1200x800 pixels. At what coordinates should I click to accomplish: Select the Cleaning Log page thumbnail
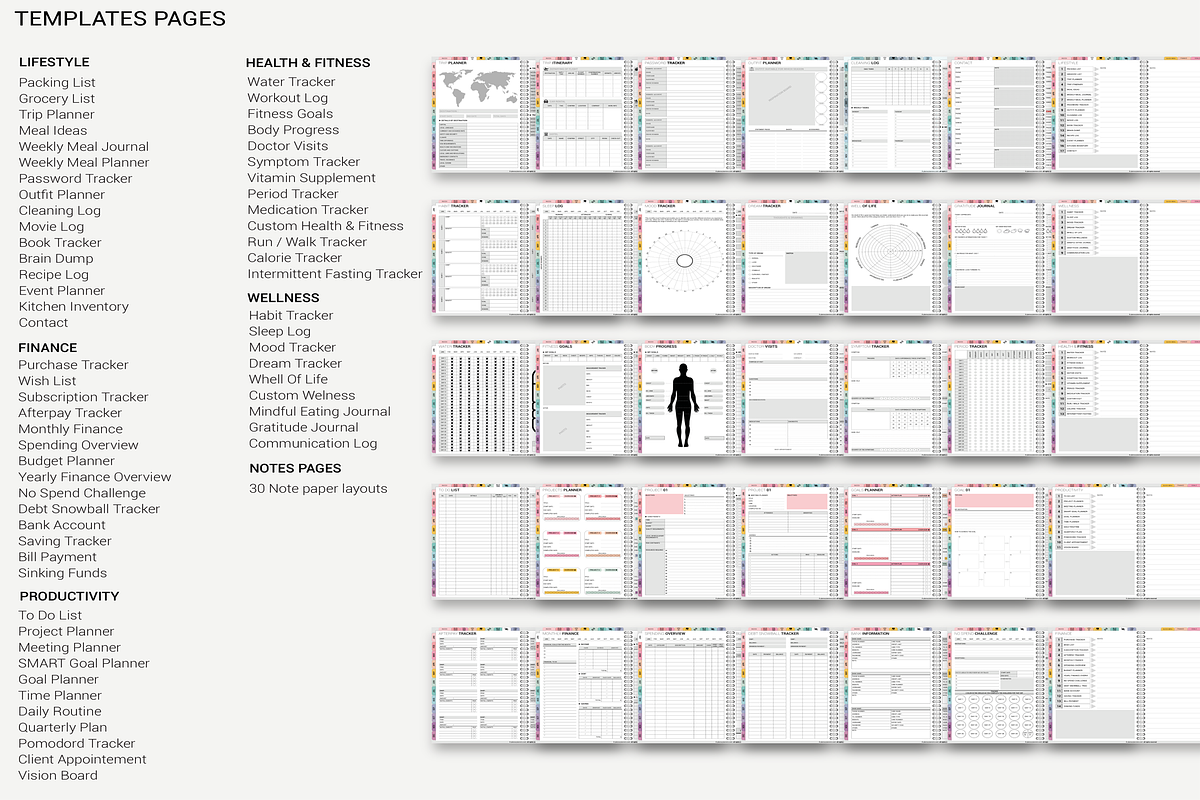tap(893, 113)
